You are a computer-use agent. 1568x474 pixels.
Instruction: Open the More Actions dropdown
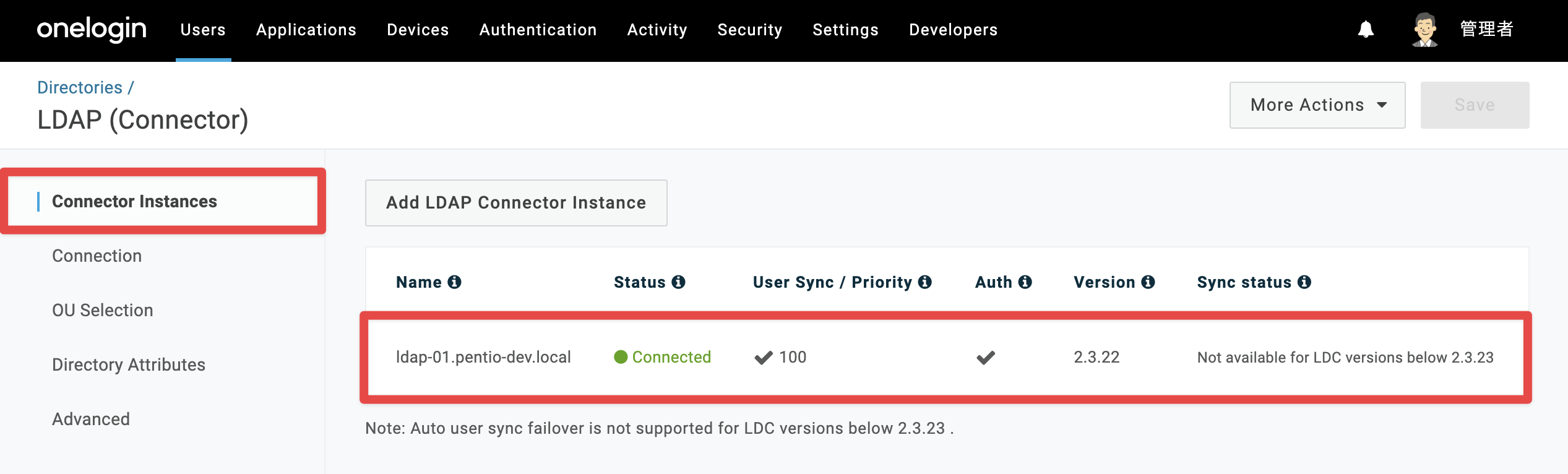[x=1317, y=105]
